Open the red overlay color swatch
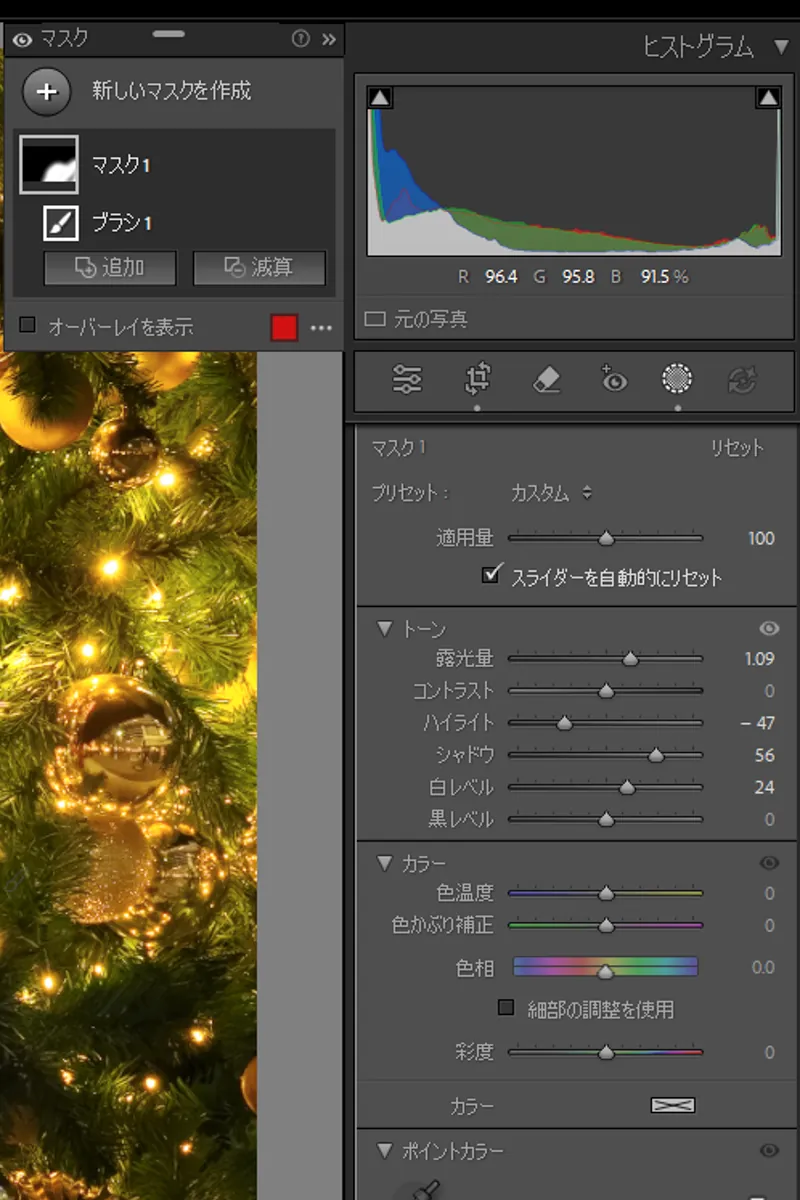This screenshot has width=800, height=1200. pyautogui.click(x=284, y=327)
